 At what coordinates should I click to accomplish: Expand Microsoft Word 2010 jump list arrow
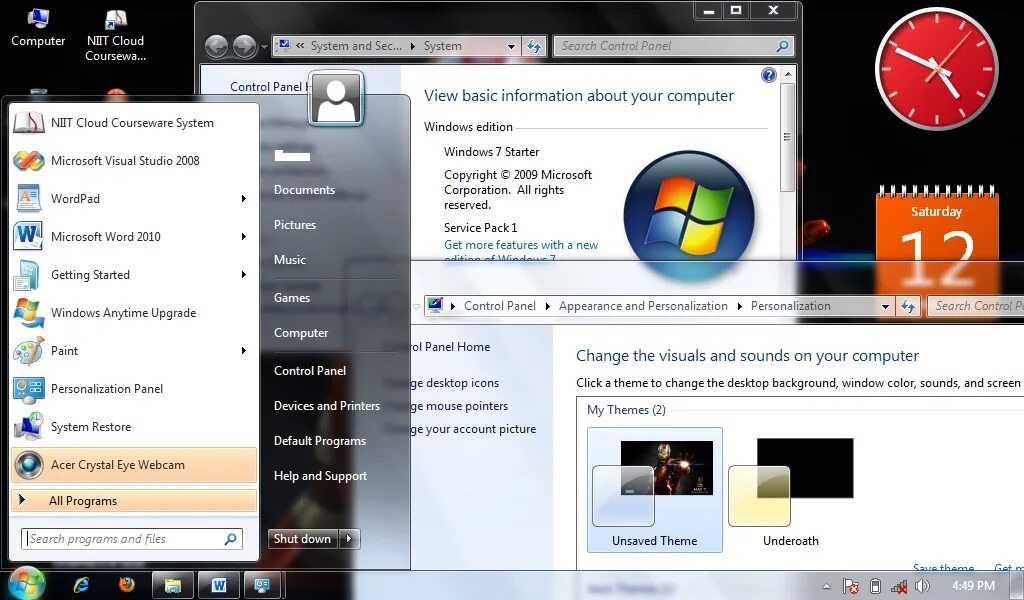244,236
